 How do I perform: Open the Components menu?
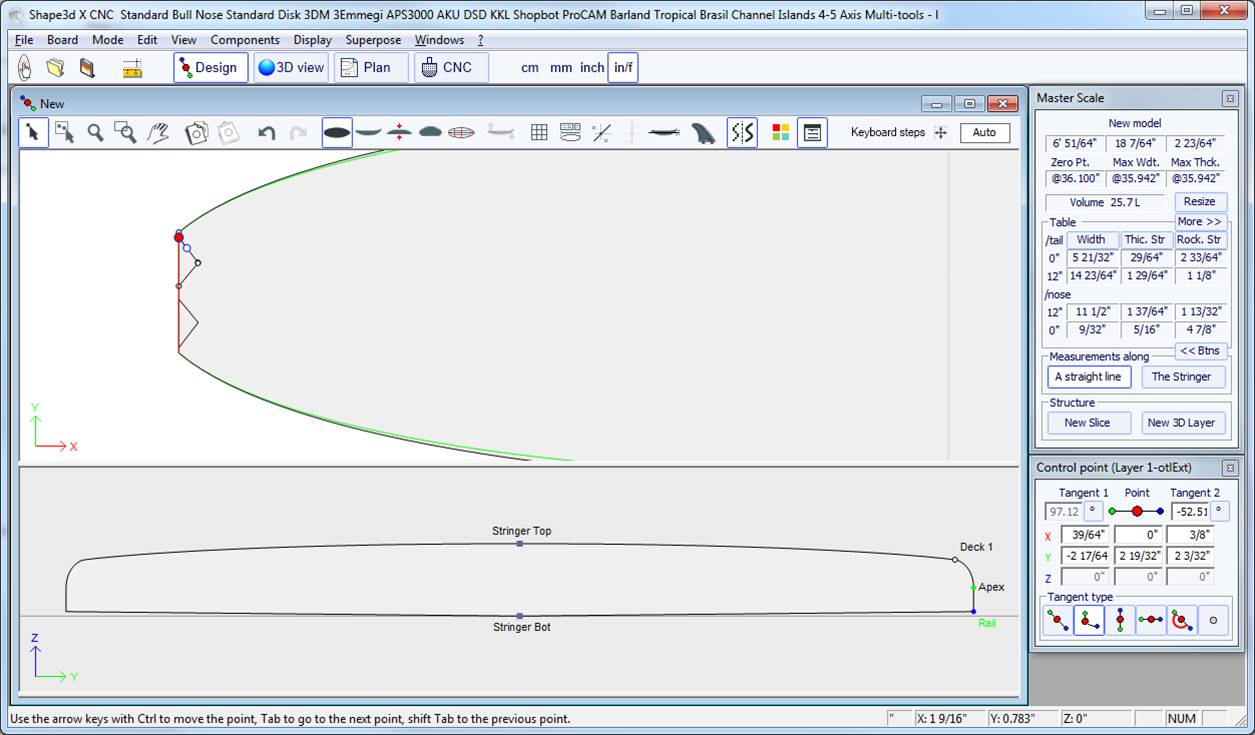(245, 40)
